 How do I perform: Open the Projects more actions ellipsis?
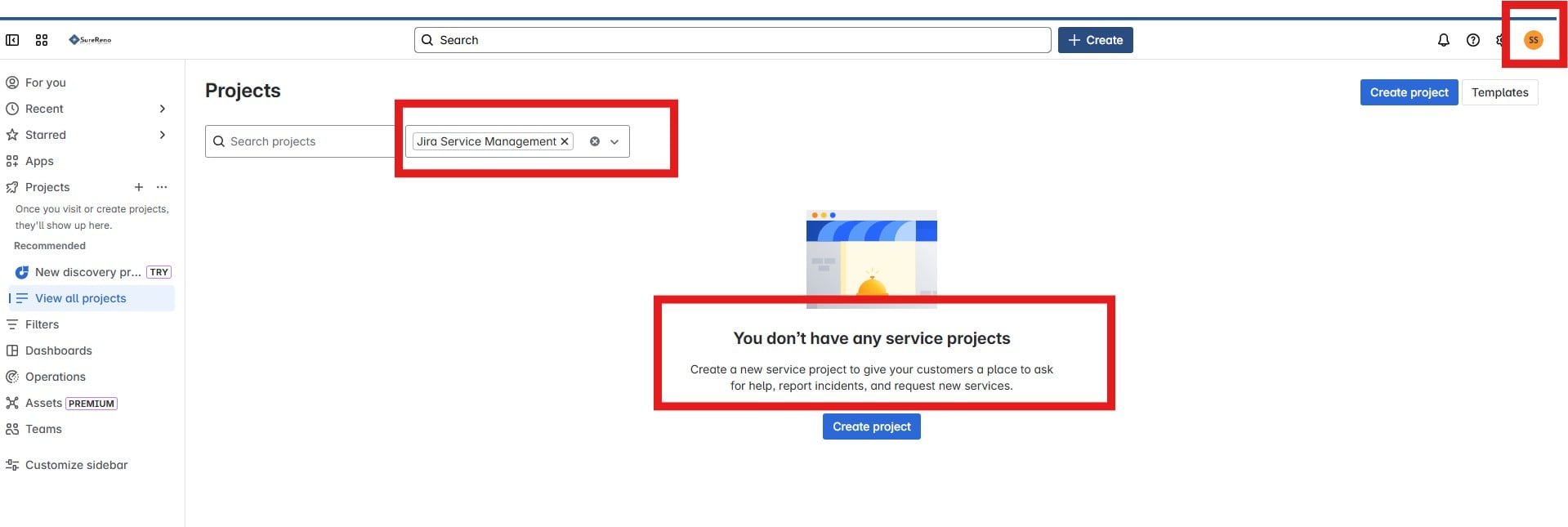coord(162,187)
